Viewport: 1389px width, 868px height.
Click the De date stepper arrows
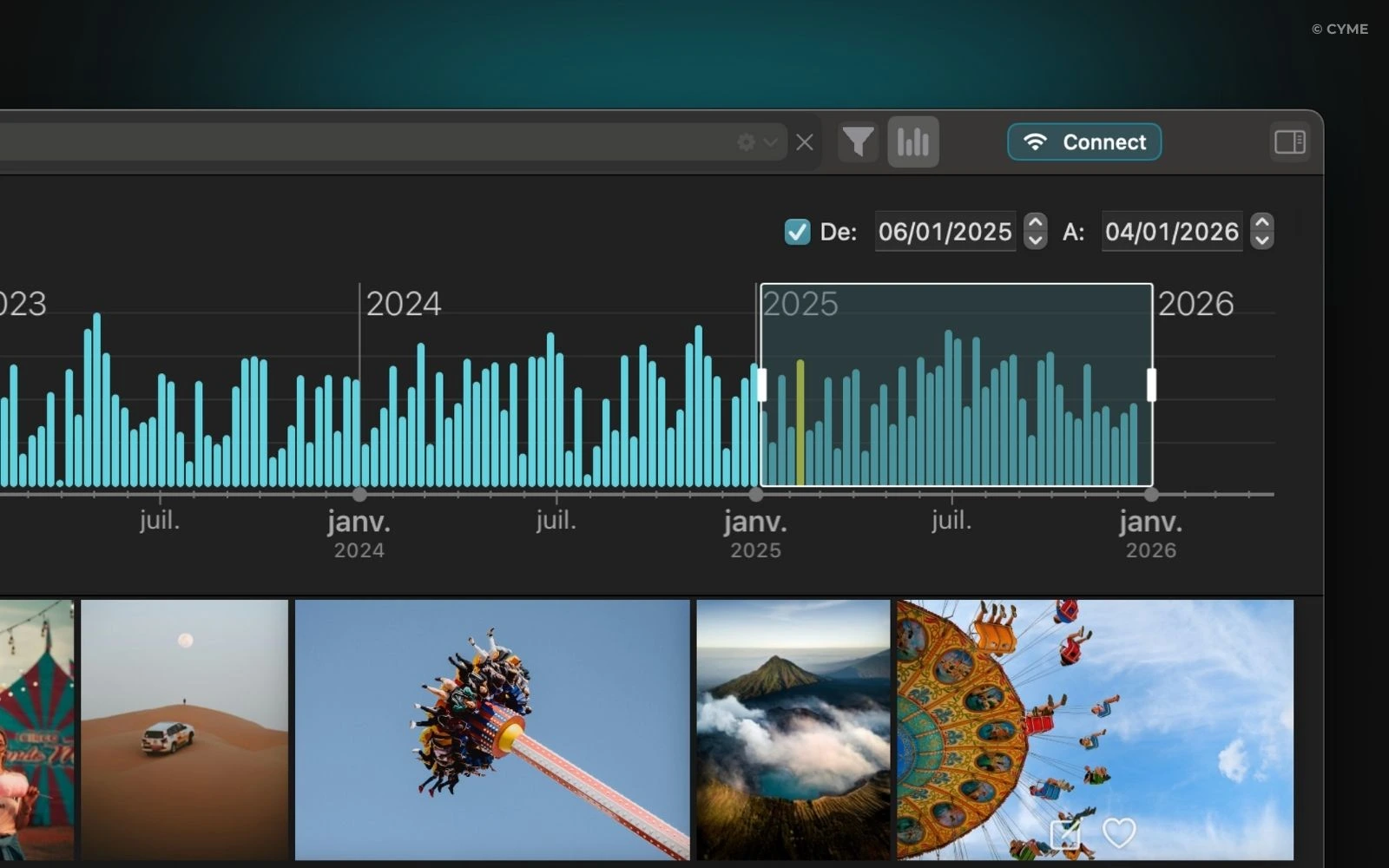point(1035,232)
